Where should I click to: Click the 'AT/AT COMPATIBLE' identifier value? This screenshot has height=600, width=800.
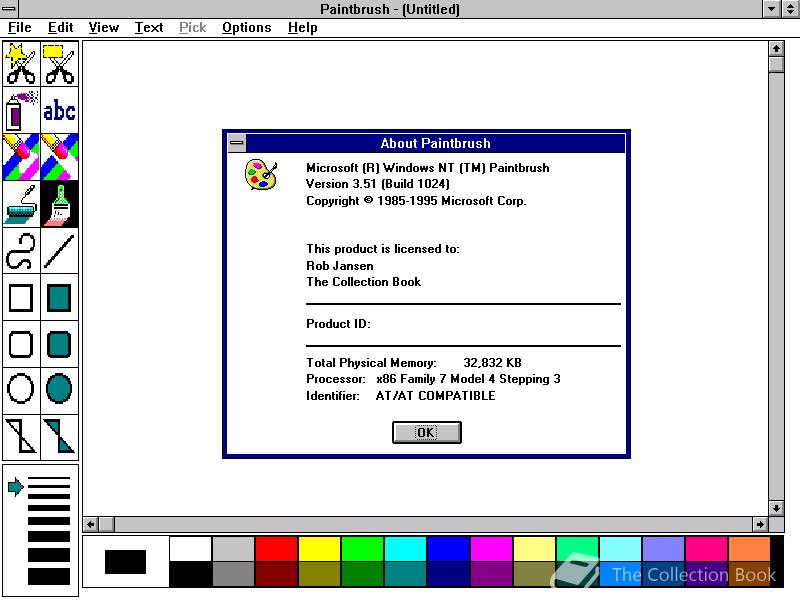point(435,396)
